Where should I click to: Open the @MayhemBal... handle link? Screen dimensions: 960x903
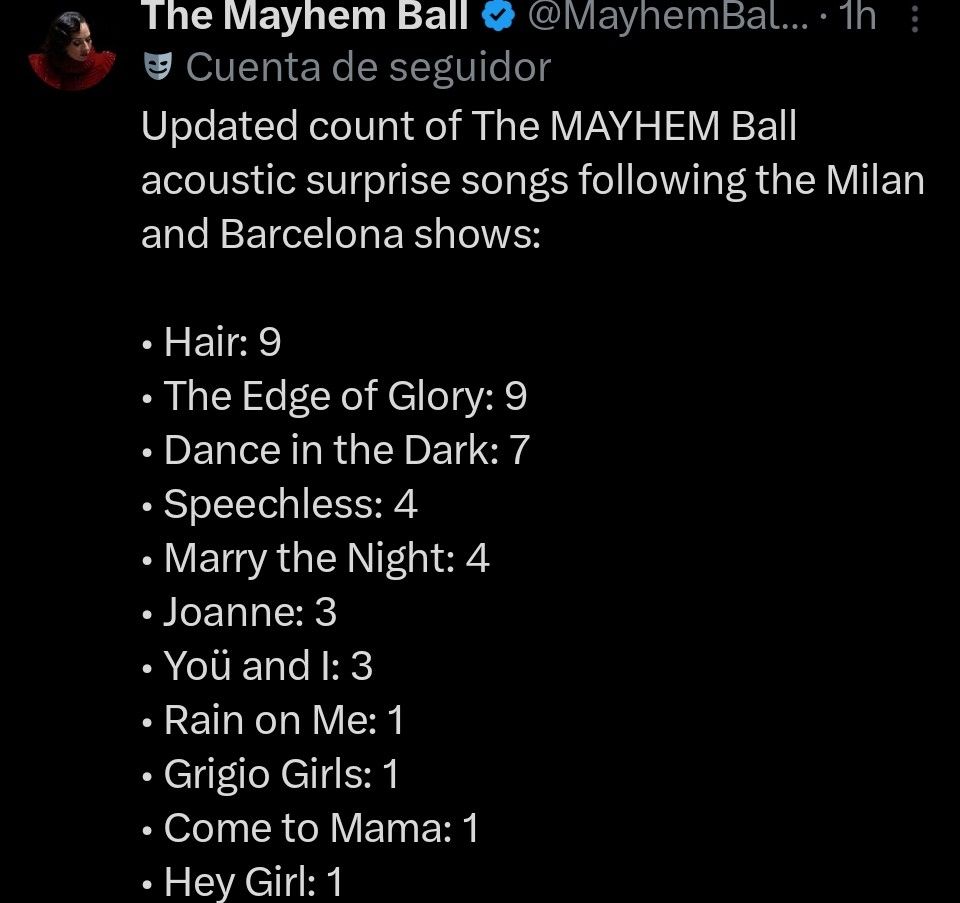666,15
